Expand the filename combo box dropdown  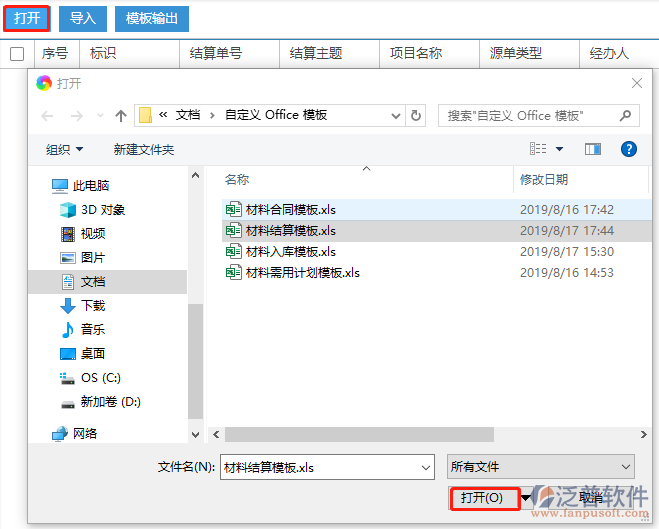[x=426, y=467]
